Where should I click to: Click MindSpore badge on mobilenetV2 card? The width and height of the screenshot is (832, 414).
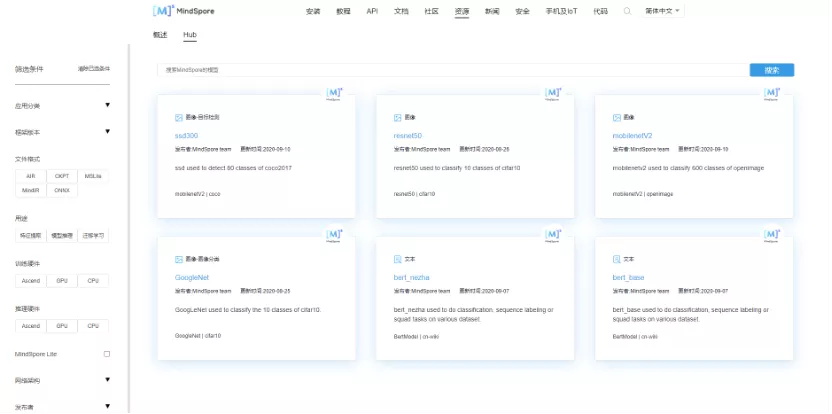click(771, 94)
